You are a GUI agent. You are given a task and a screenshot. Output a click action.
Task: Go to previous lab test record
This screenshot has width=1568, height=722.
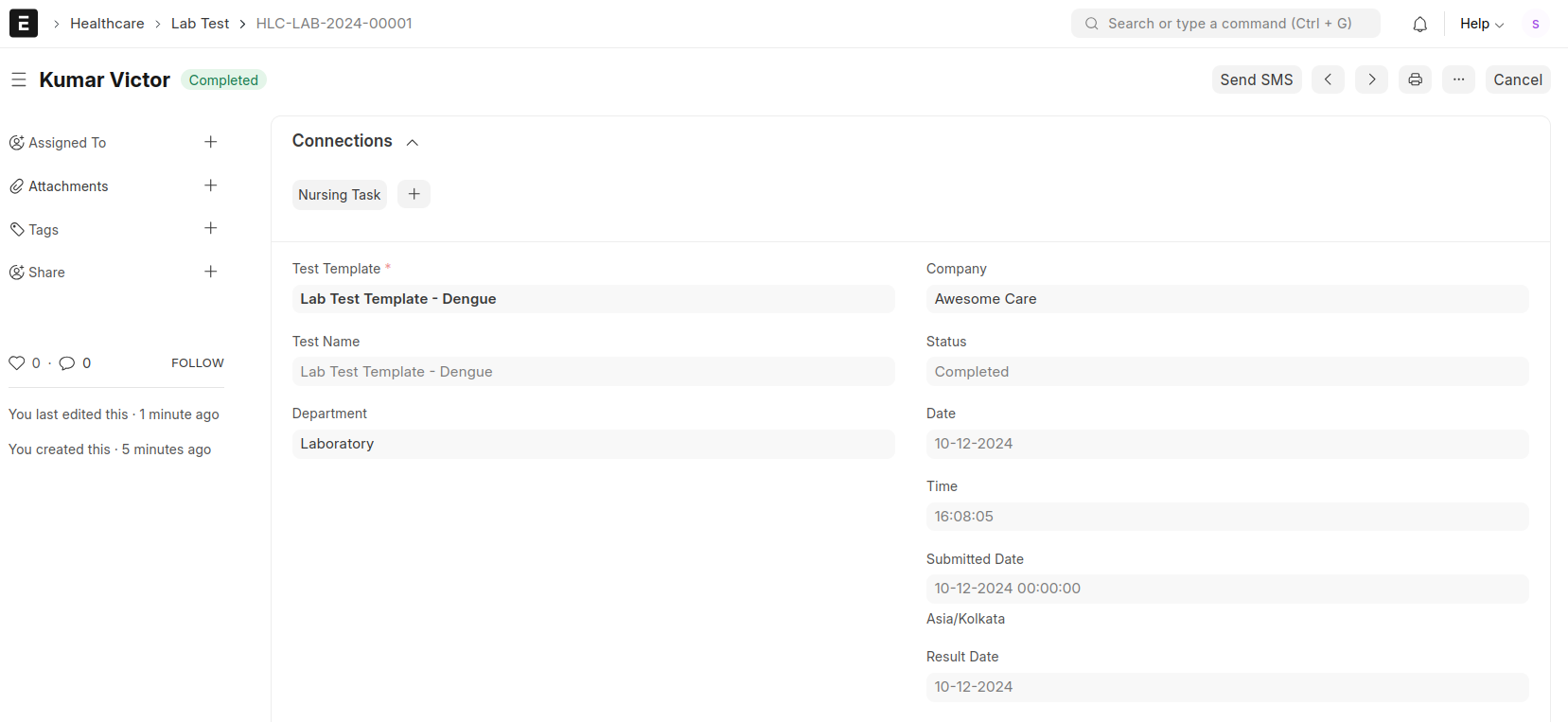[x=1328, y=79]
